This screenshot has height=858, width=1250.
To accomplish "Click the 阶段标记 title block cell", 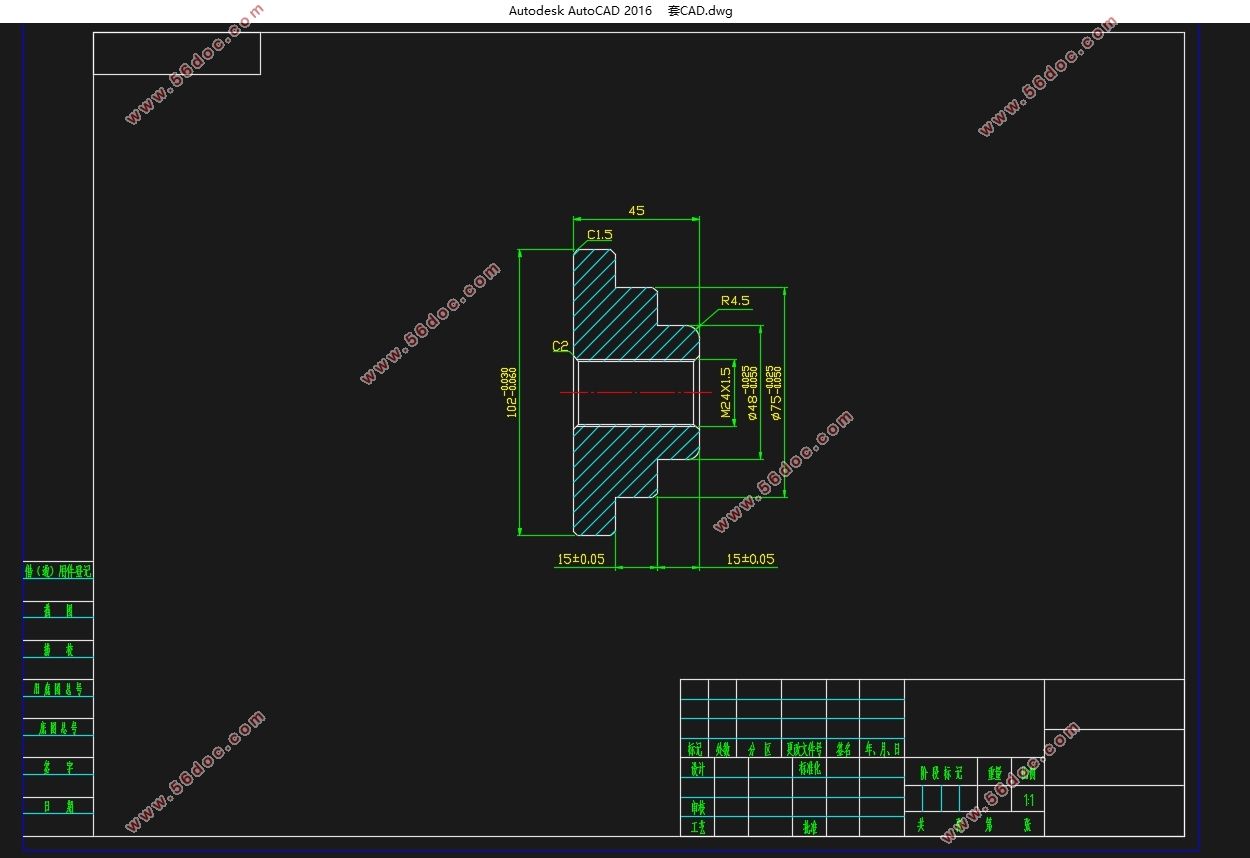I will [x=940, y=773].
